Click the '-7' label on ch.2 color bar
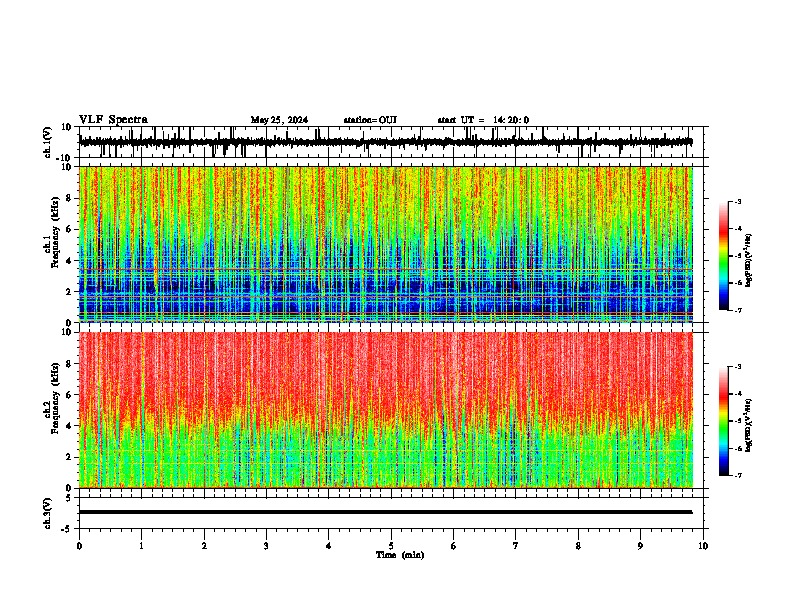The height and width of the screenshot is (612, 792). click(x=737, y=475)
